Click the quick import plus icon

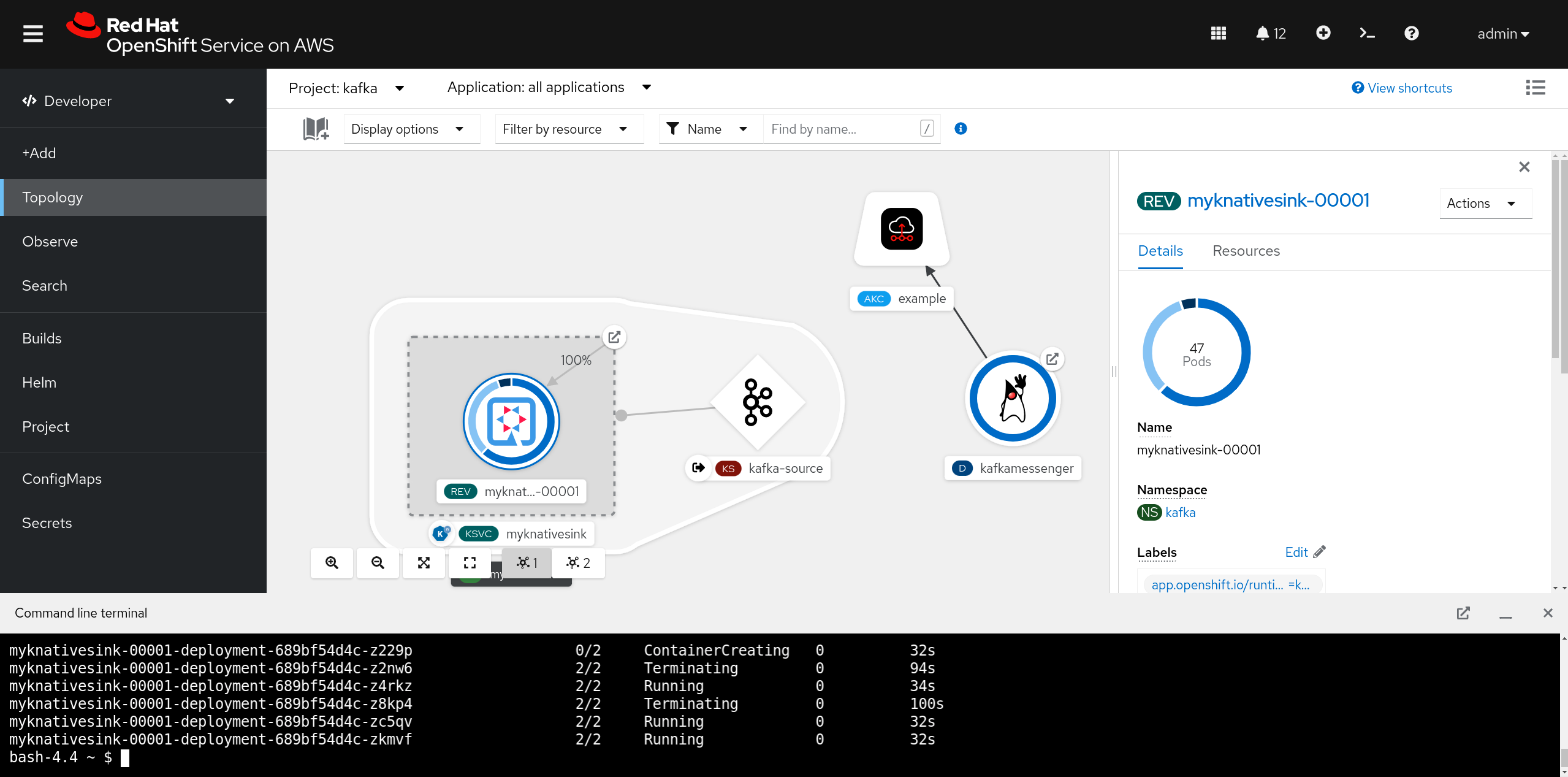(1323, 33)
